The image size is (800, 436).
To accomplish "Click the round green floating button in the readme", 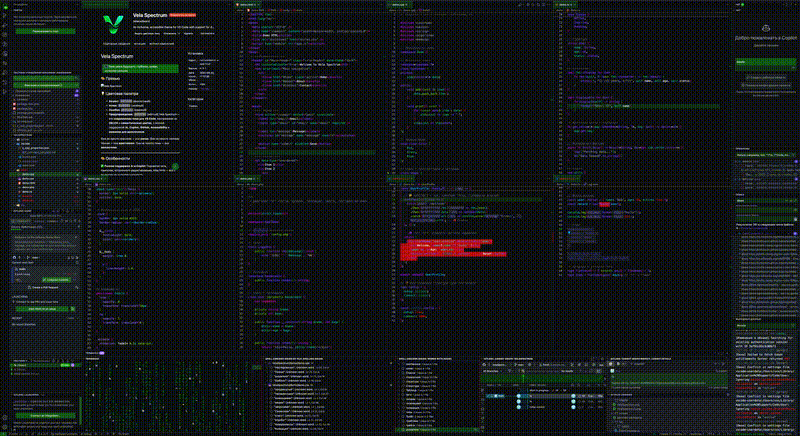I will pyautogui.click(x=175, y=166).
